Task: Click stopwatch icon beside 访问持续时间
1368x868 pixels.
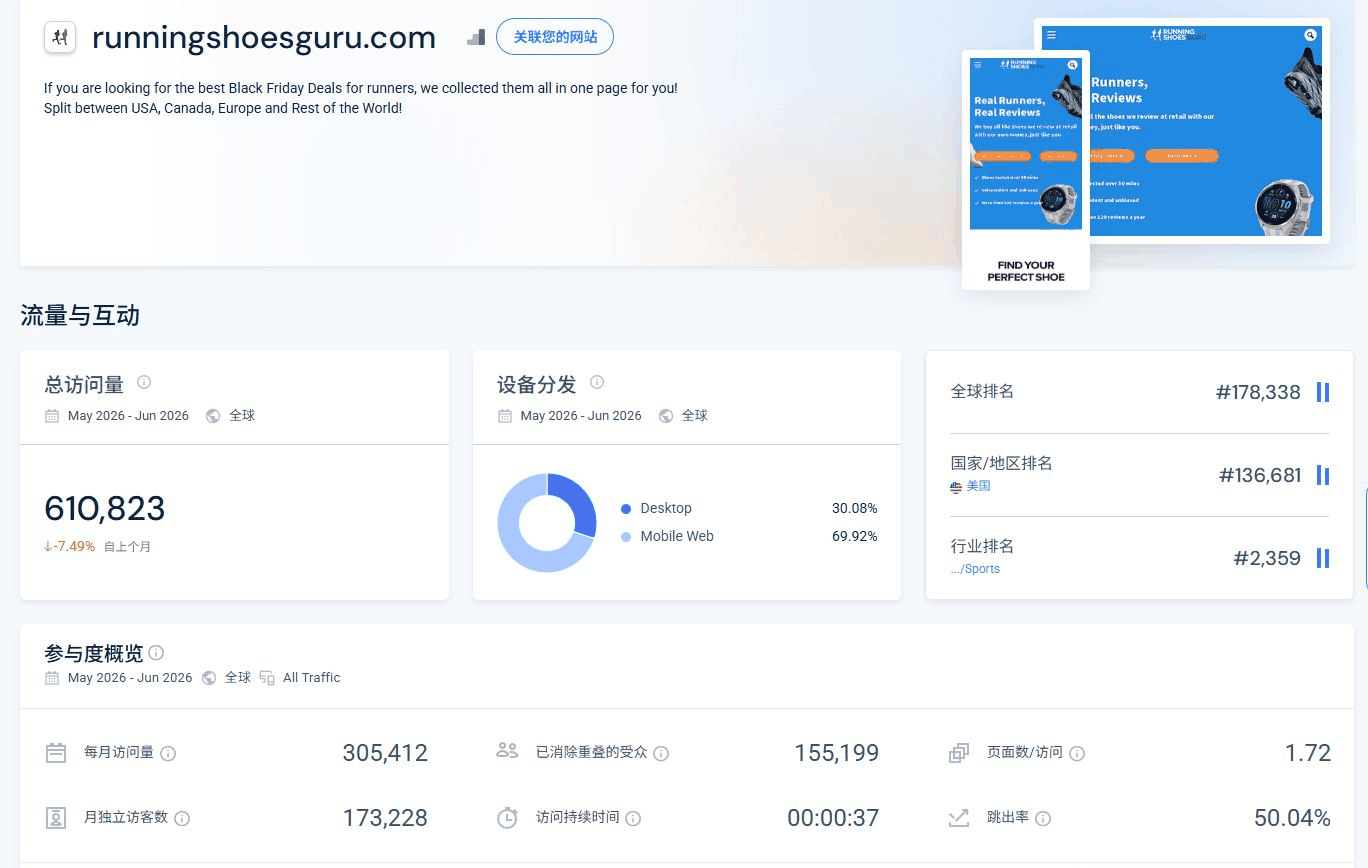Action: pyautogui.click(x=507, y=817)
